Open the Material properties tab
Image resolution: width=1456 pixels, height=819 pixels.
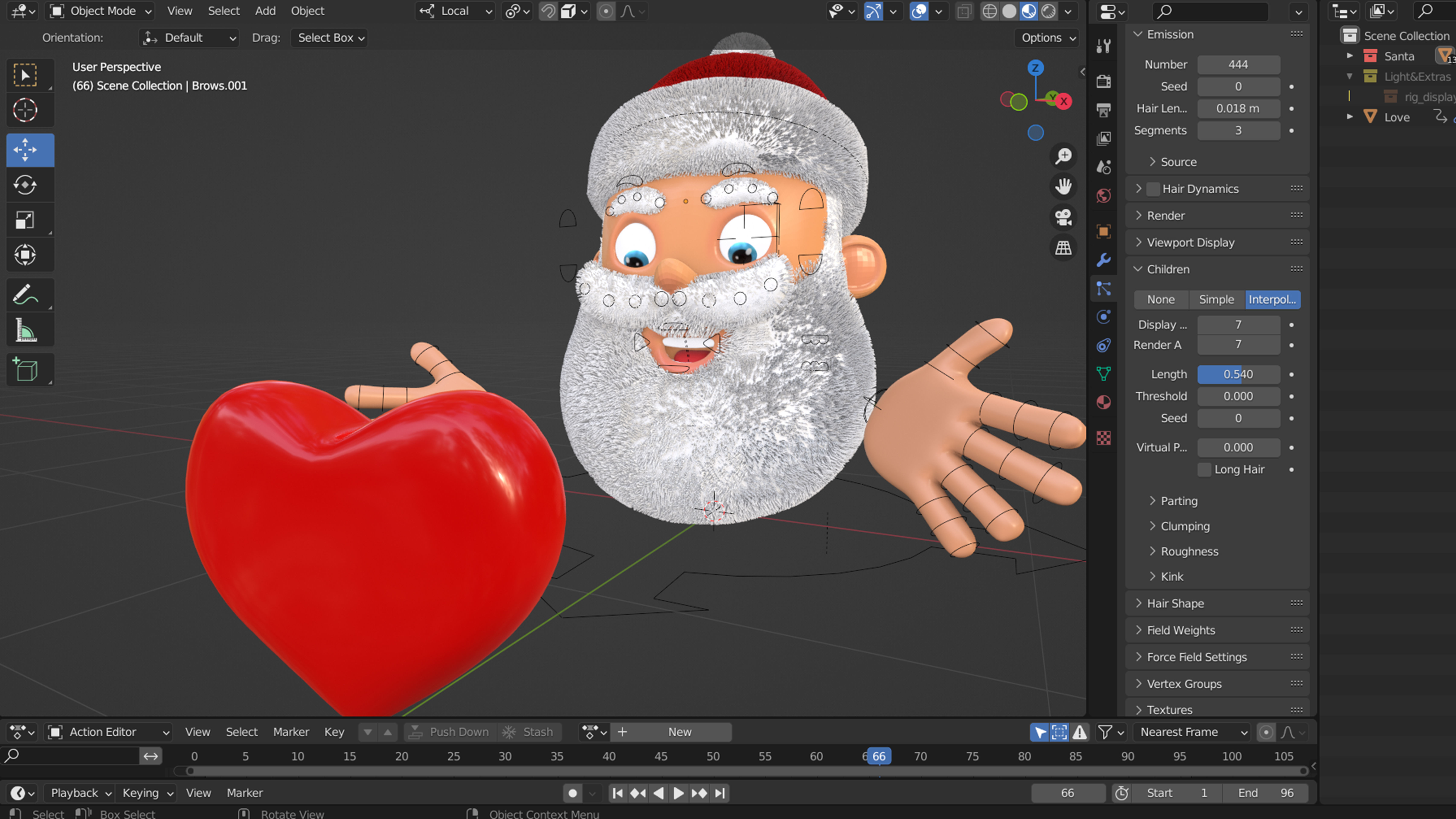pos(1103,402)
